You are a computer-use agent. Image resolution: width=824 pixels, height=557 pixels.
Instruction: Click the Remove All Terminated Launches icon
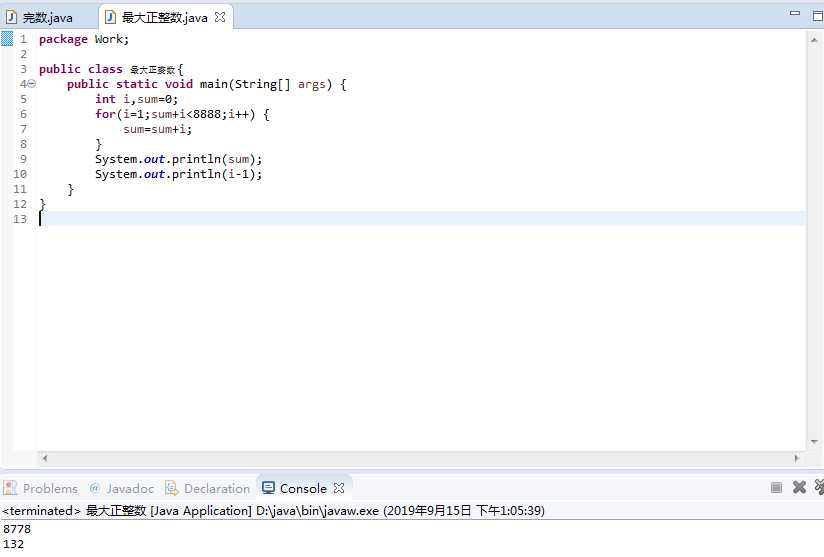tap(819, 487)
